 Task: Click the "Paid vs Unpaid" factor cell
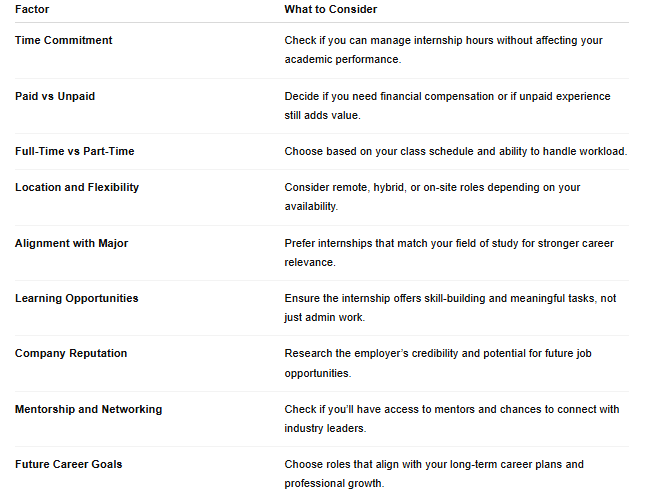coord(55,97)
